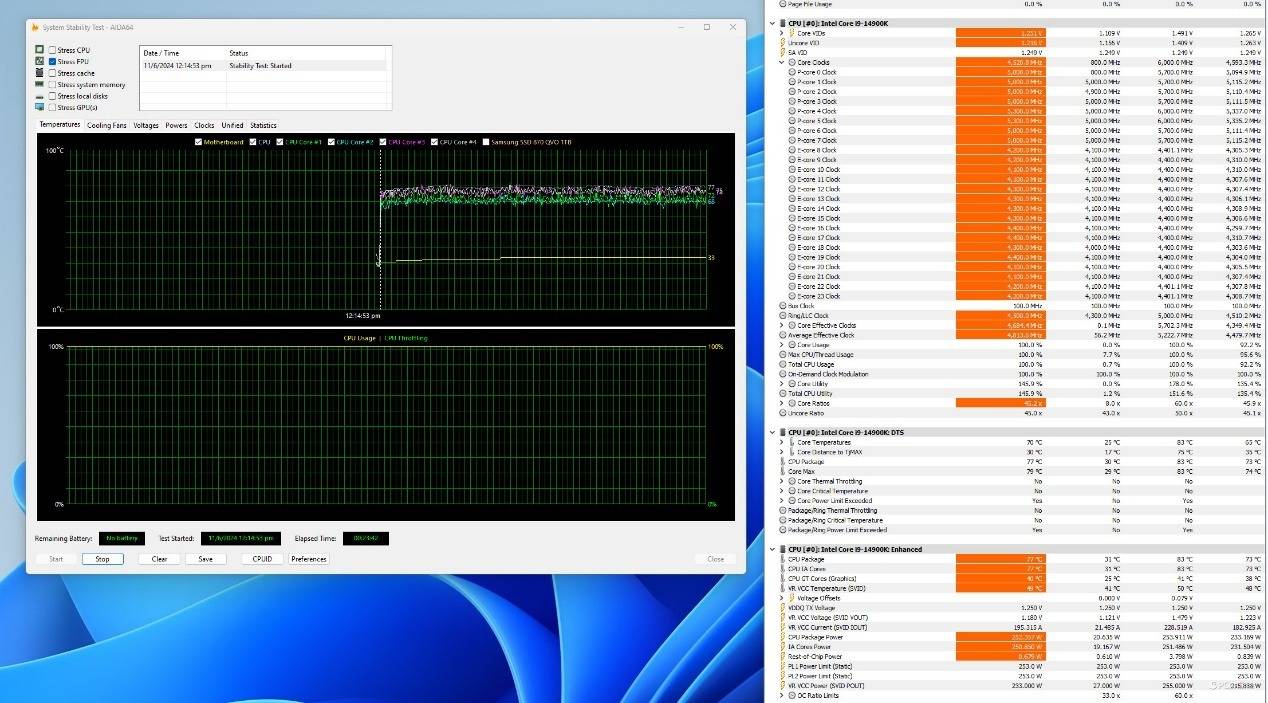Enable the Stress system memory checkbox

click(x=52, y=85)
